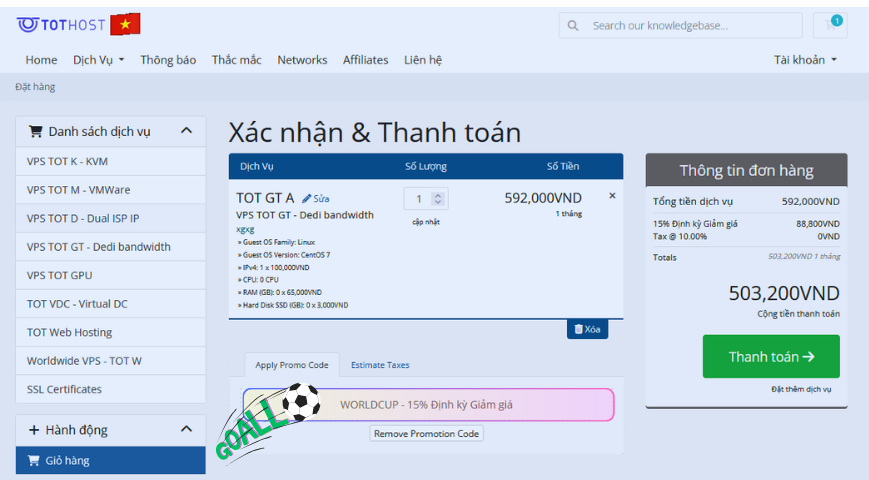The height and width of the screenshot is (480, 869).
Task: Click the cập nhật update link
Action: click(426, 222)
